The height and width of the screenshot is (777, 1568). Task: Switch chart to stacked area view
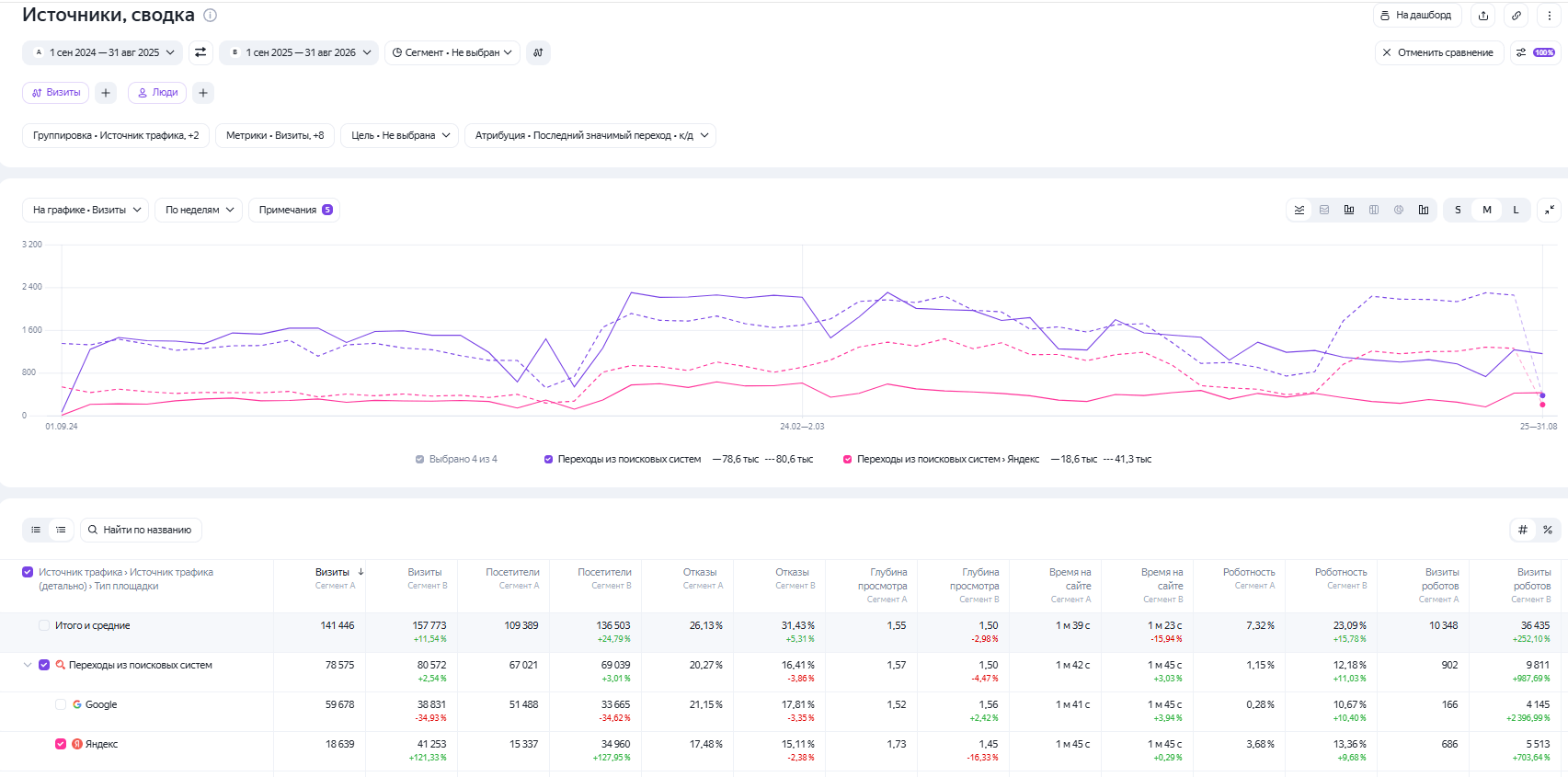[1324, 210]
